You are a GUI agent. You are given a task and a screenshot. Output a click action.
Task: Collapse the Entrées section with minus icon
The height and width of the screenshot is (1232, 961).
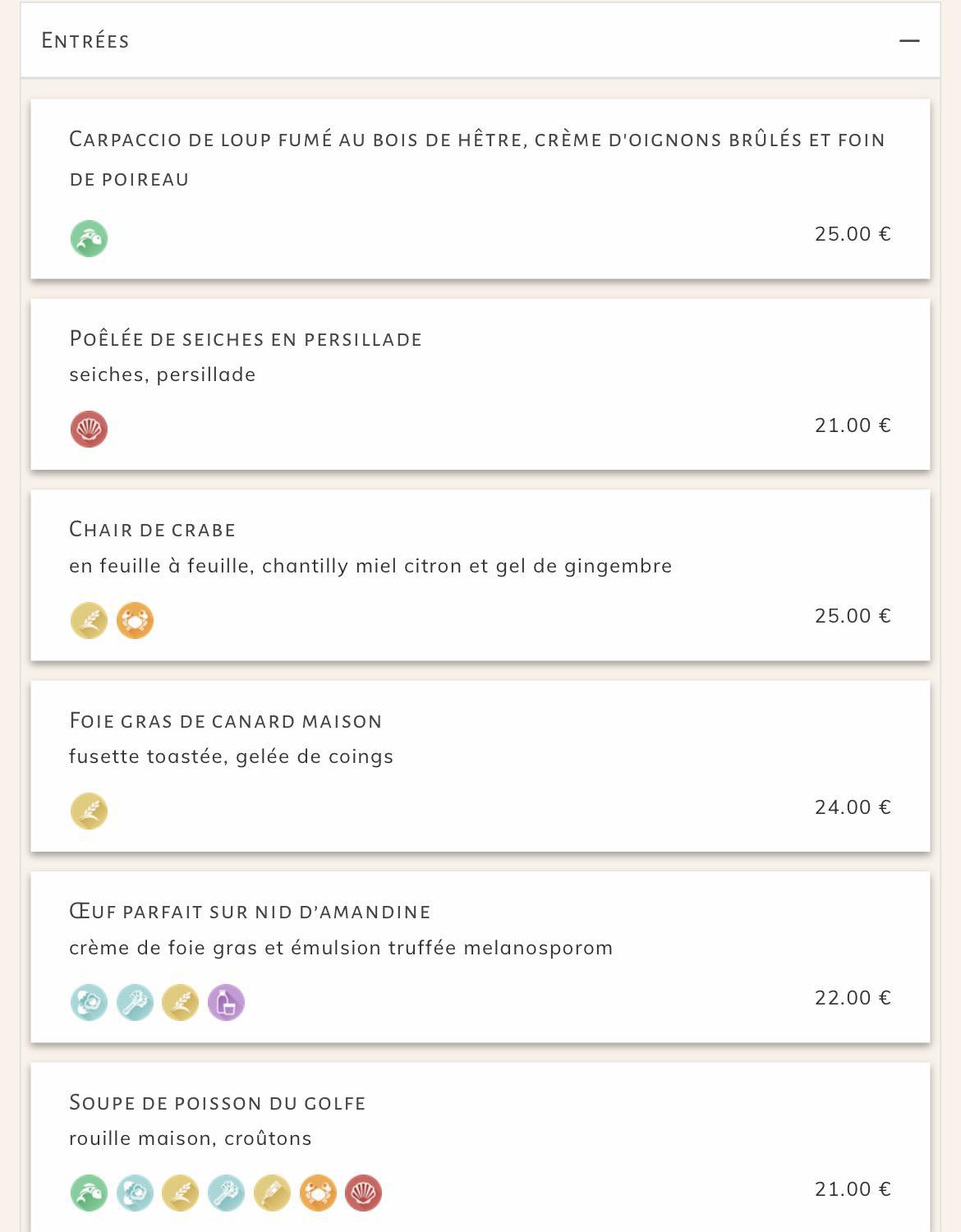point(909,40)
